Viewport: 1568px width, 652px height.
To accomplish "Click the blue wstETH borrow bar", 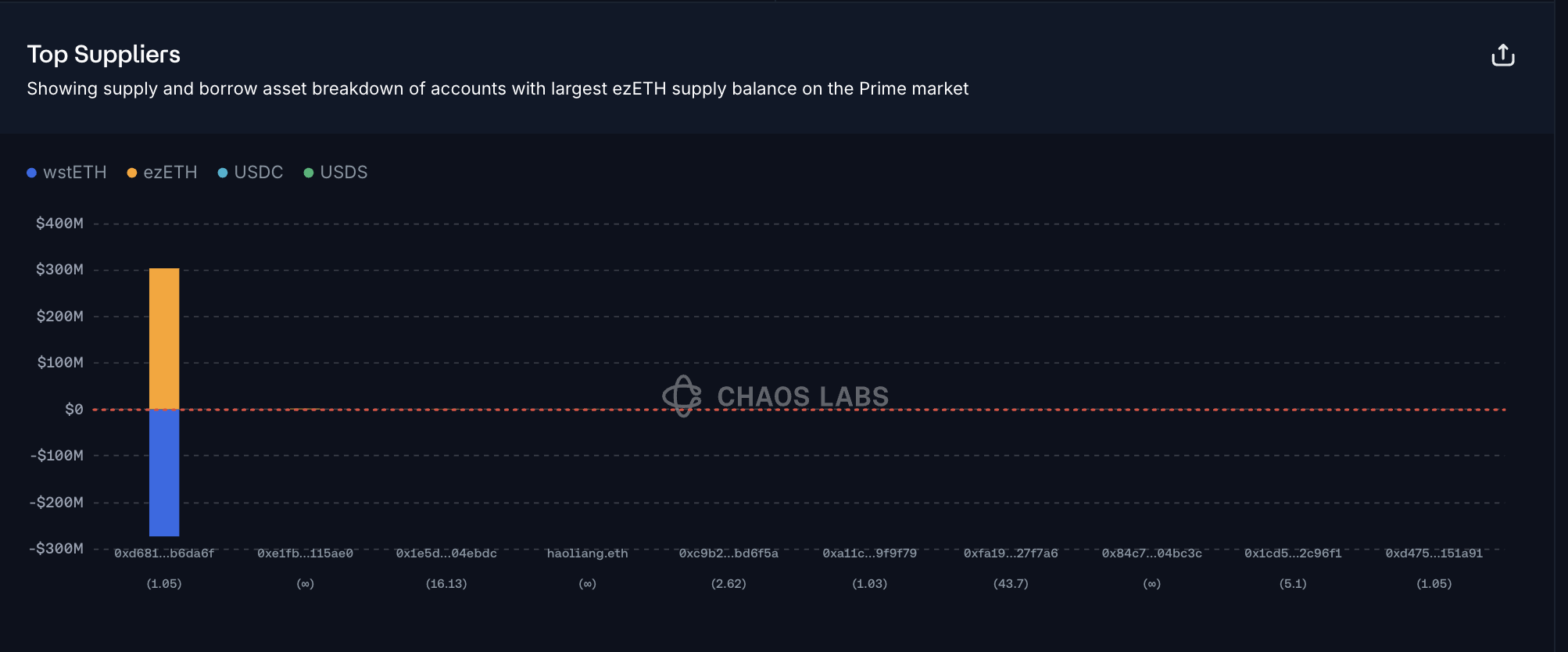I will point(164,472).
